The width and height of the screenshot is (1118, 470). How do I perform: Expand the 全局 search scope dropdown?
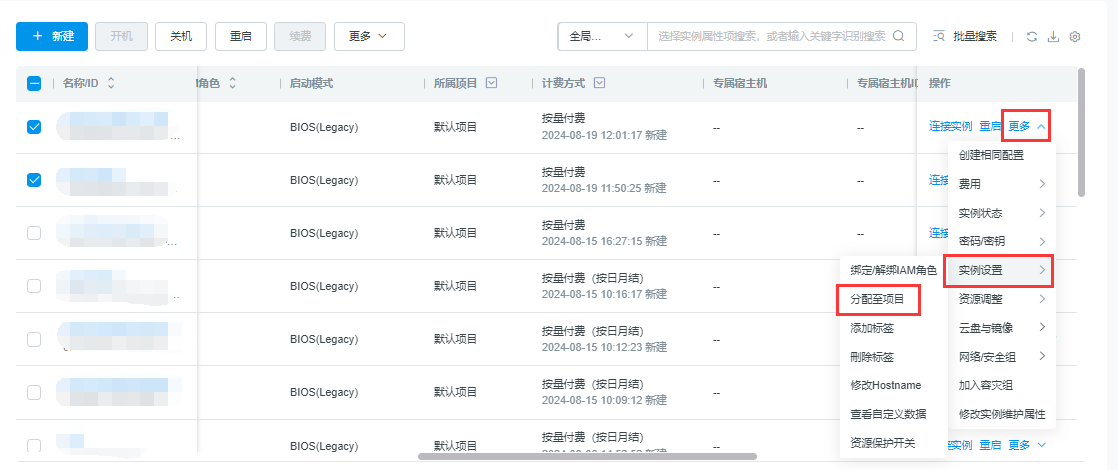tap(602, 36)
